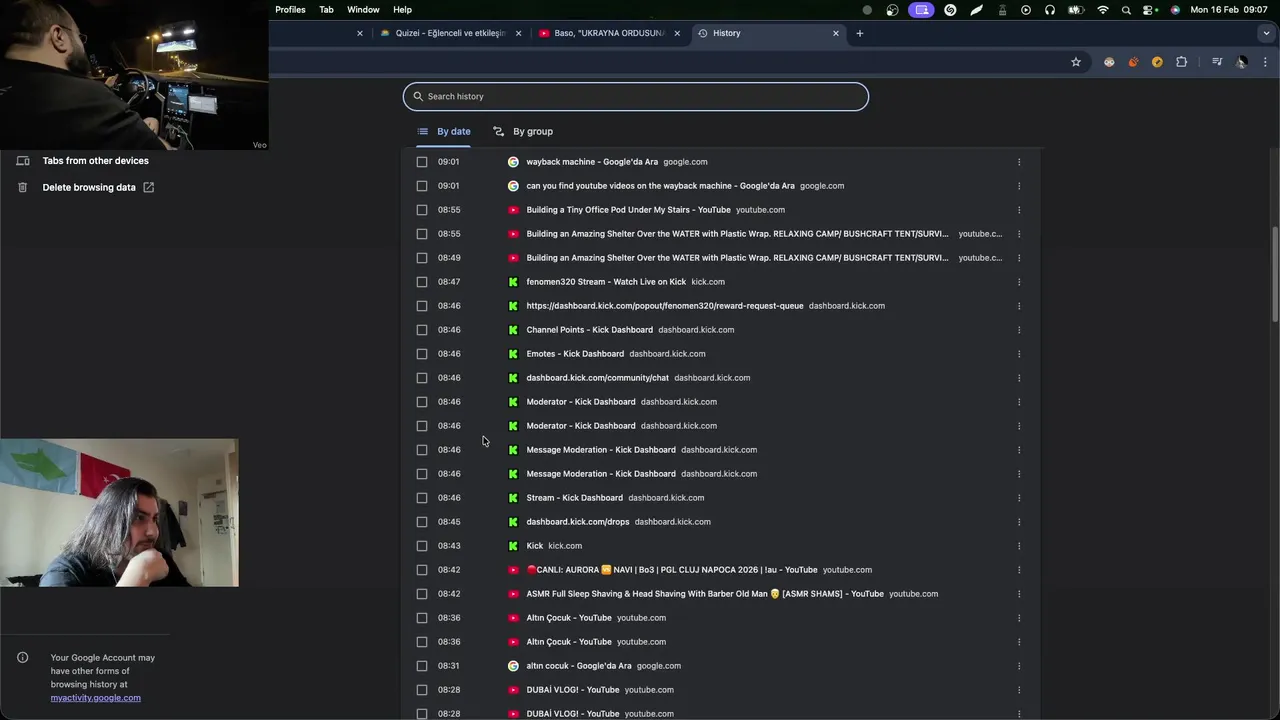Open the Tab menu
1280x720 pixels.
(x=326, y=9)
